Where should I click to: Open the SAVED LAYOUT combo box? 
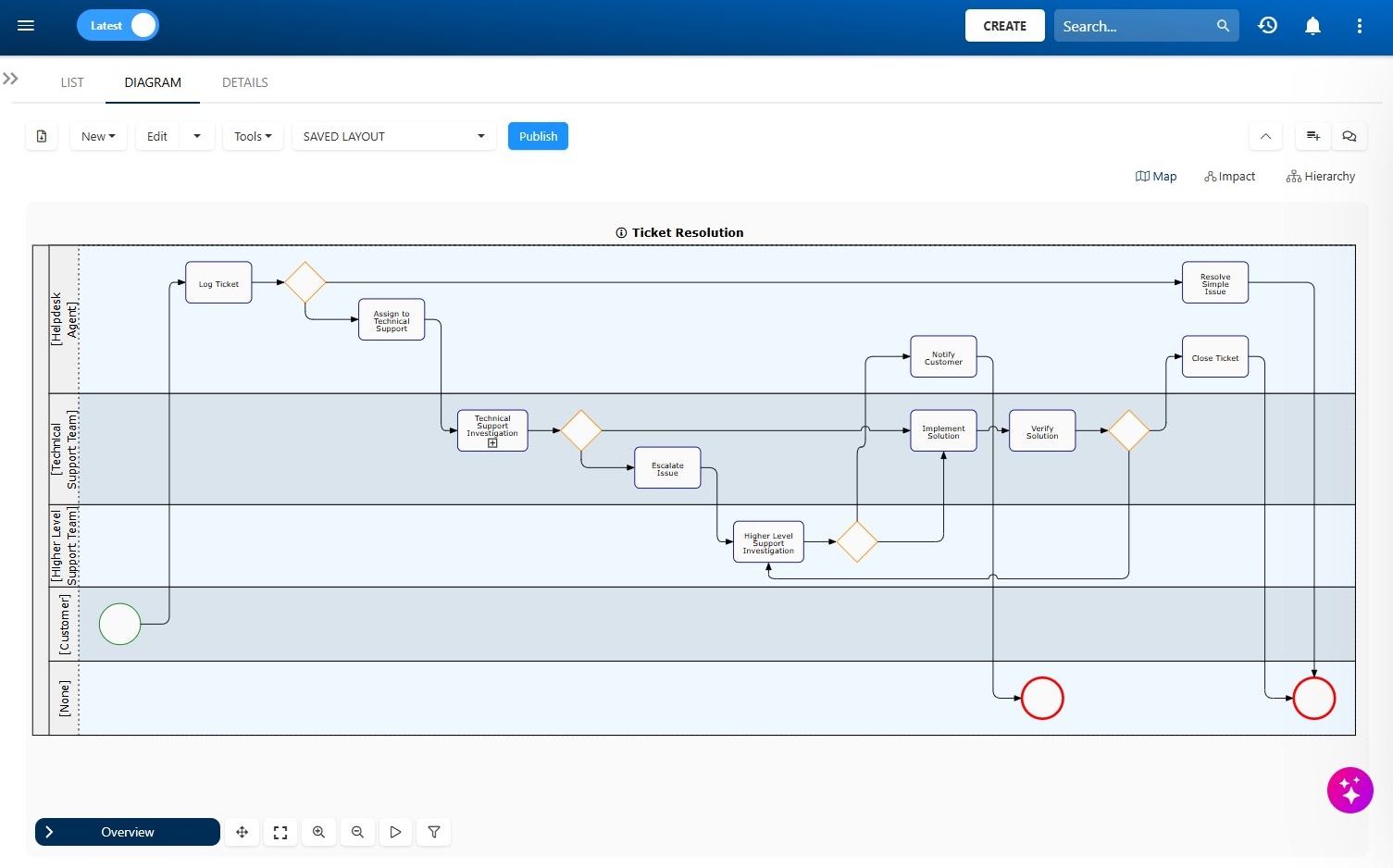(x=393, y=136)
